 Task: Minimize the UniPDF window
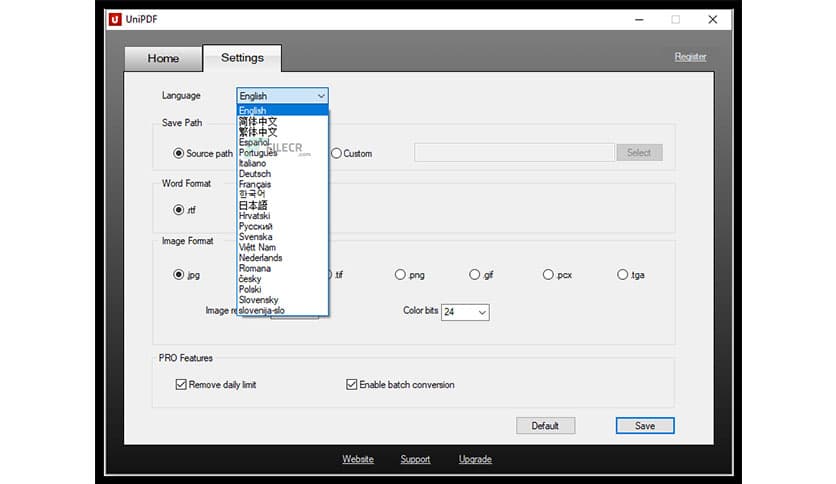click(639, 20)
